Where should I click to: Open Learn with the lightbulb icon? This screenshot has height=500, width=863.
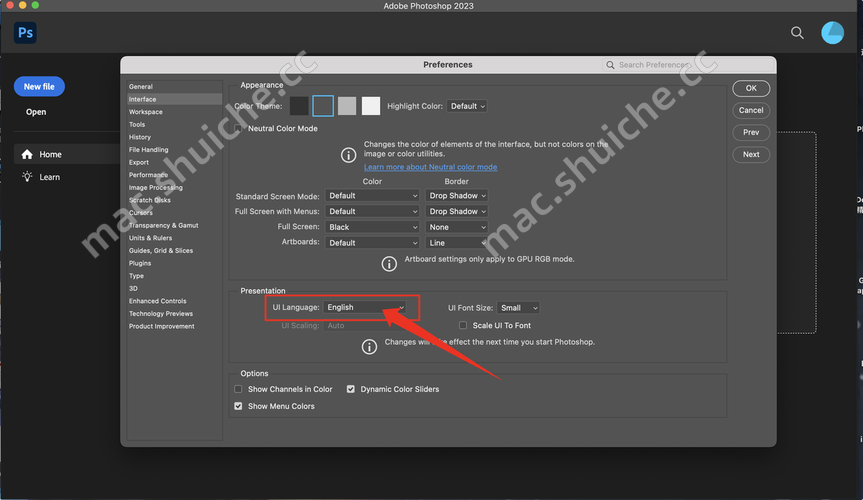coord(48,177)
